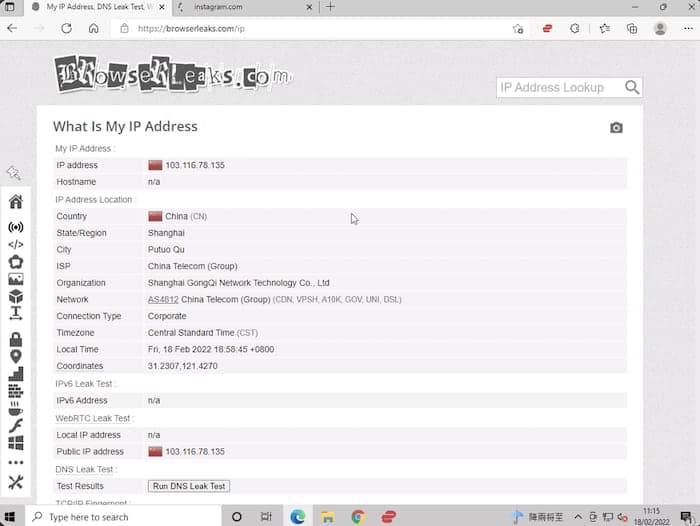Show hidden system tray icons chevron

pos(578,517)
